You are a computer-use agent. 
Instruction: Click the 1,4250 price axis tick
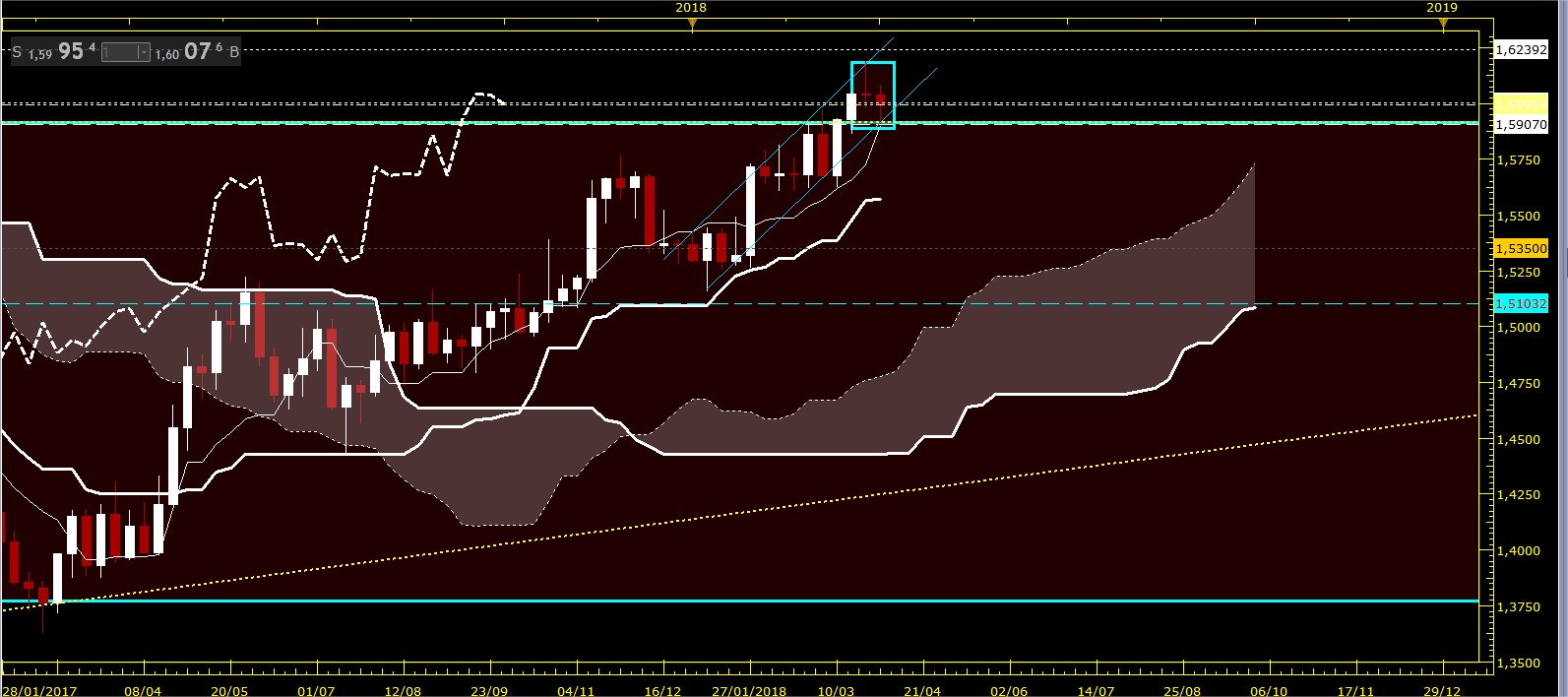1519,494
